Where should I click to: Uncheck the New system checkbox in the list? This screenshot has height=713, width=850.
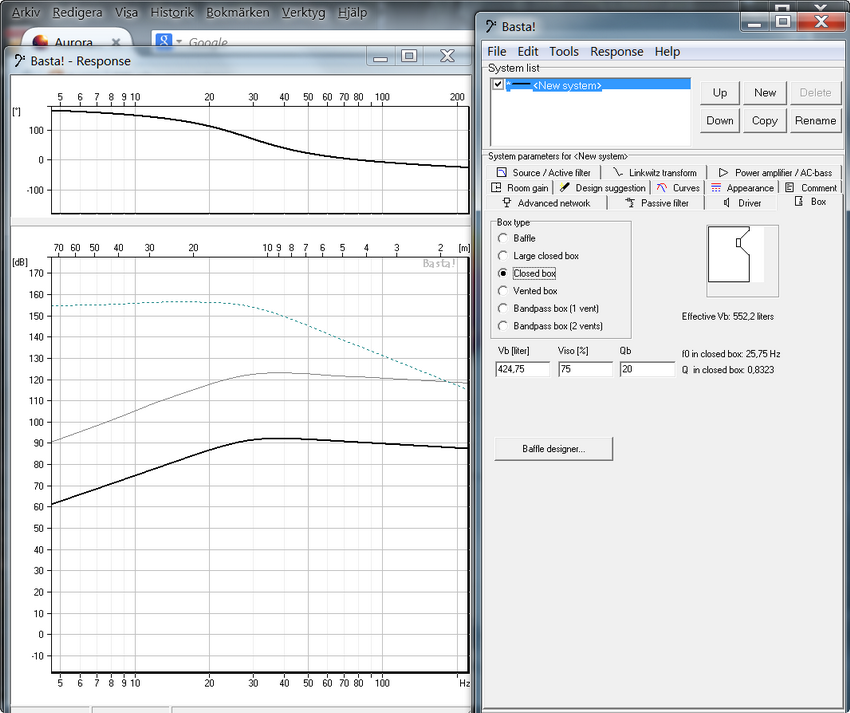click(x=498, y=86)
